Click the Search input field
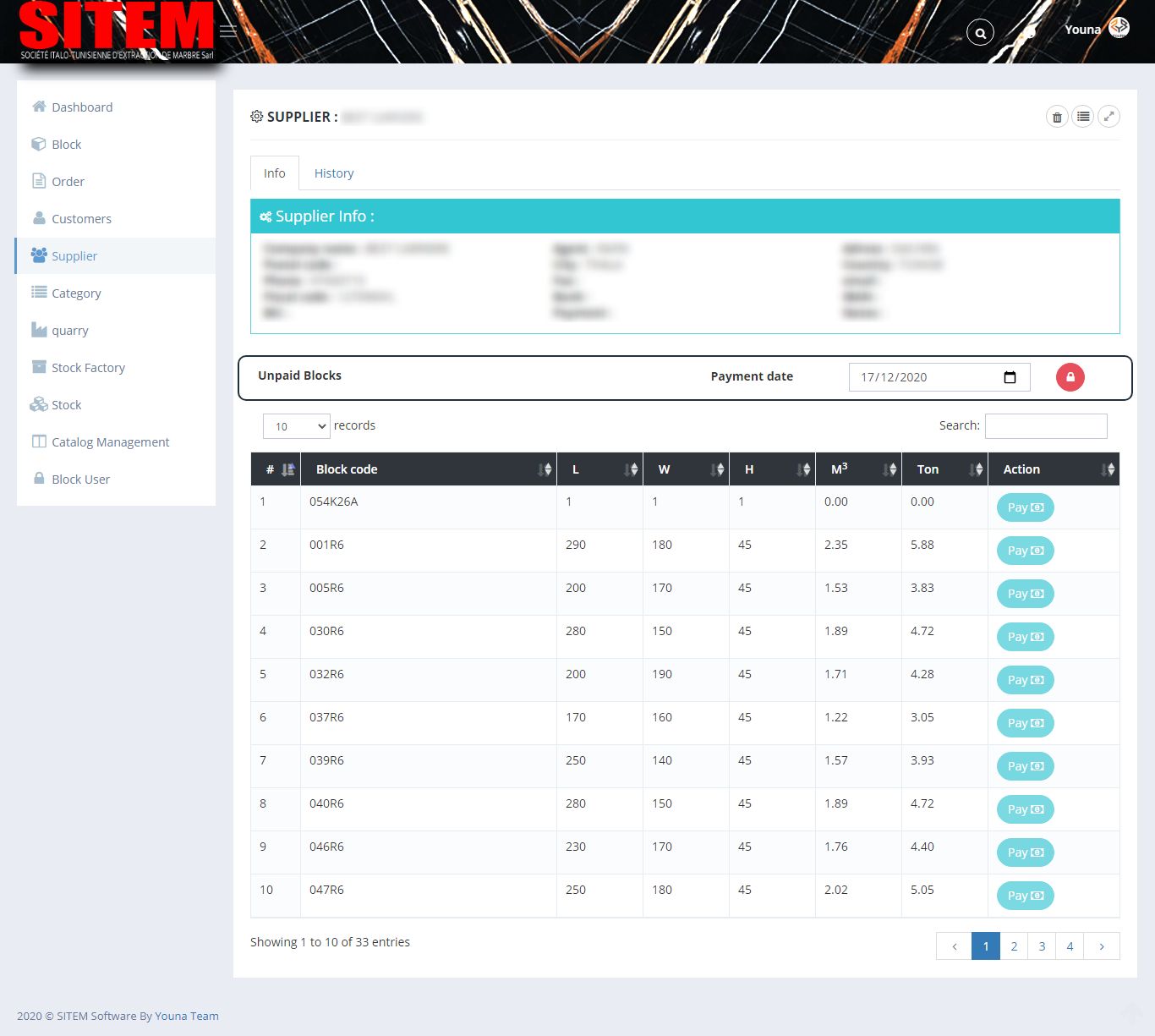1155x1036 pixels. (x=1046, y=426)
